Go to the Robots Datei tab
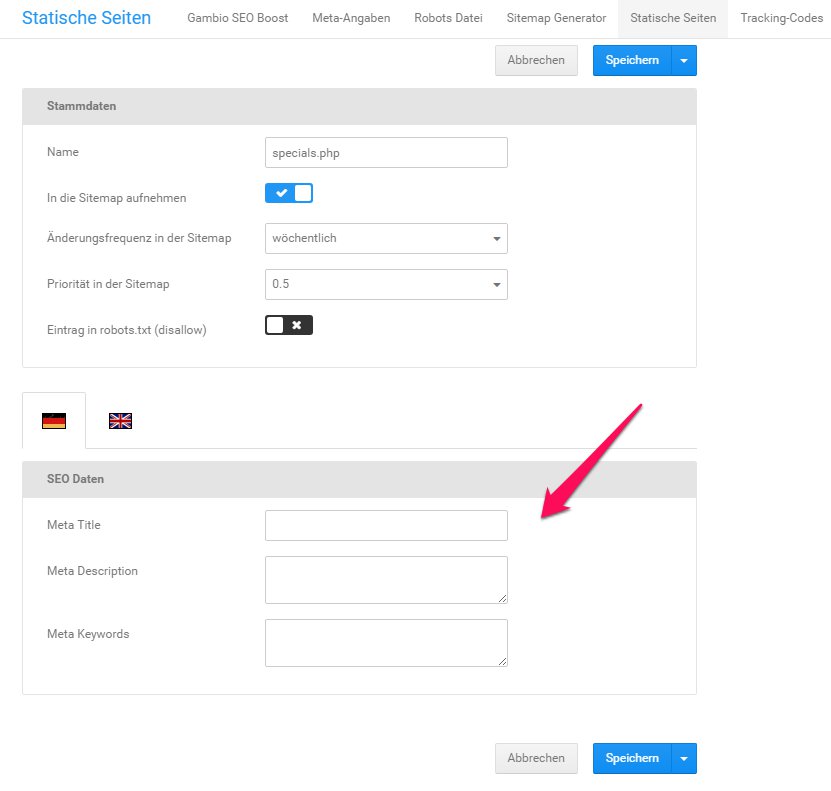831x791 pixels. pos(448,18)
